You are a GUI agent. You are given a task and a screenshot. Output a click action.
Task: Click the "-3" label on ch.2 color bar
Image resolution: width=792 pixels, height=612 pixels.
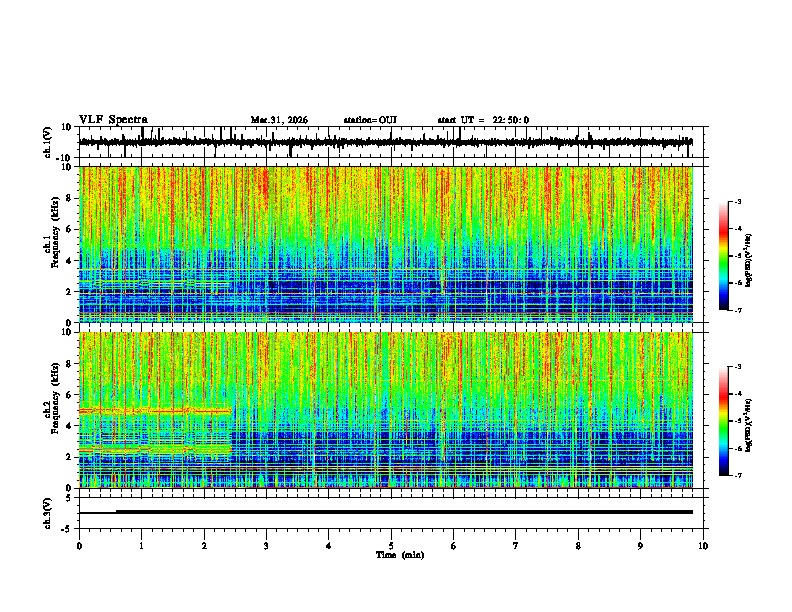tap(738, 367)
